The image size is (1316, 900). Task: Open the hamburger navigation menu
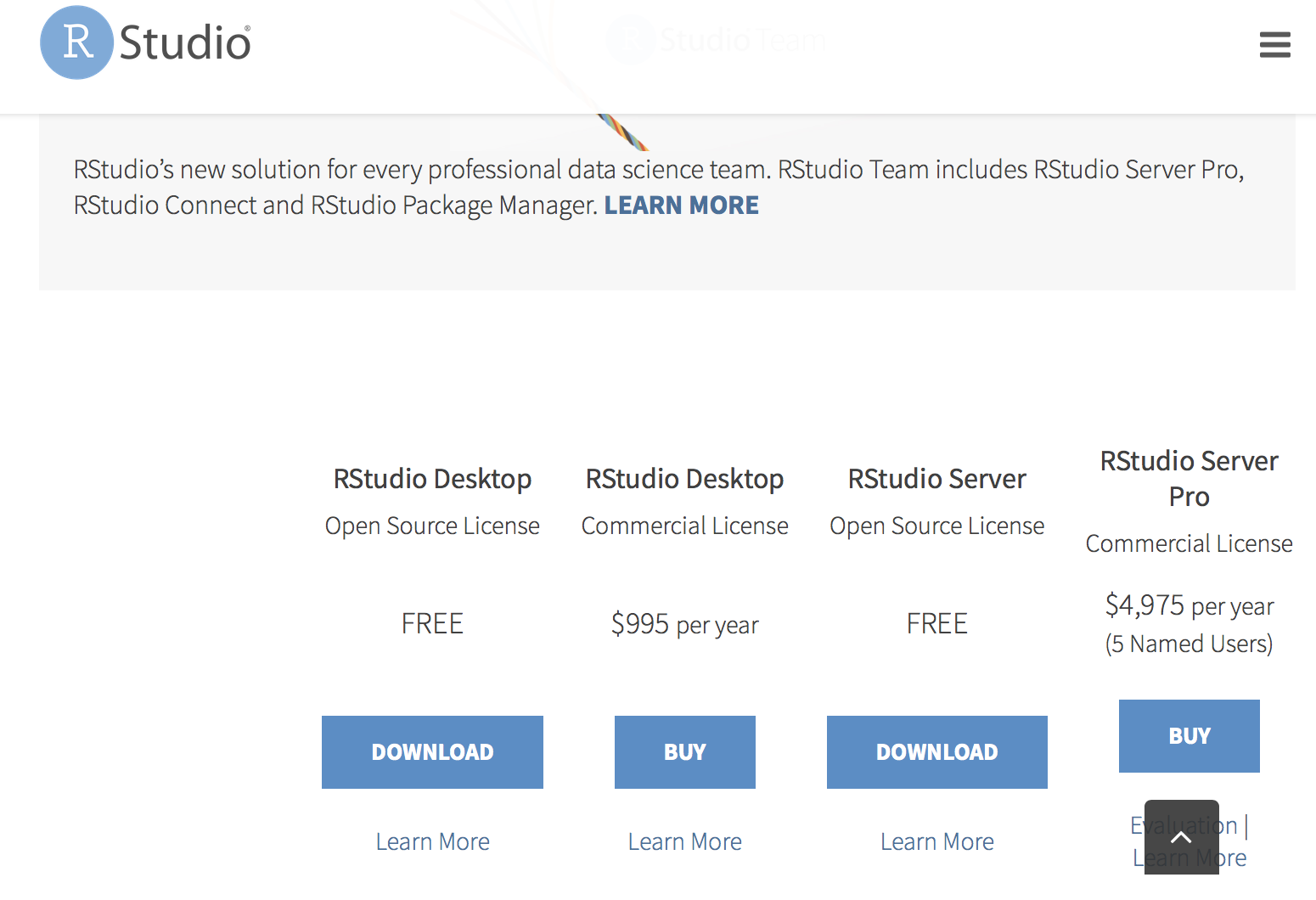[x=1274, y=44]
